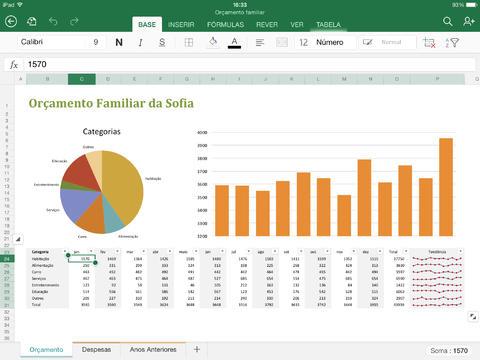This screenshot has width=480, height=360.
Task: Open sort and filter icon
Action: (x=452, y=43)
